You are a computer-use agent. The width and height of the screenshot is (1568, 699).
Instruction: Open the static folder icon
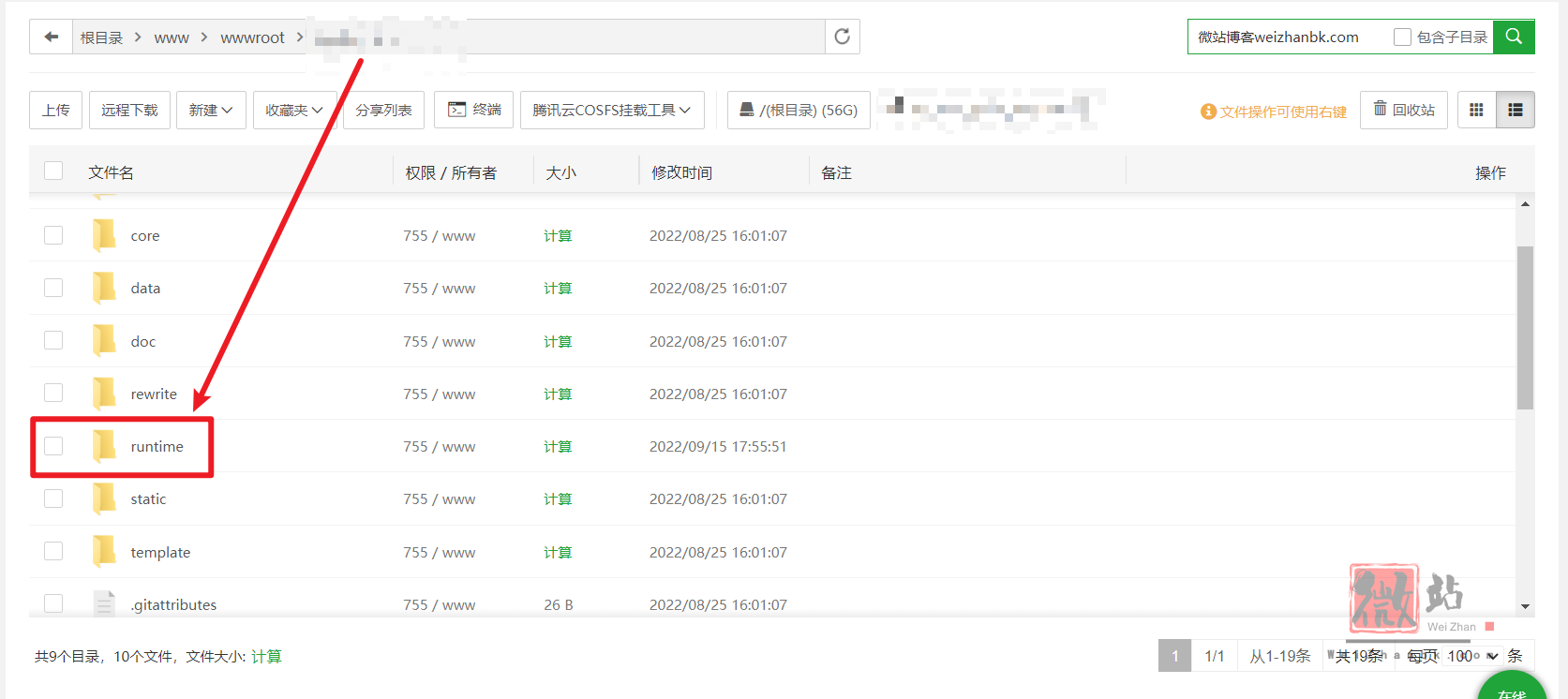tap(104, 498)
